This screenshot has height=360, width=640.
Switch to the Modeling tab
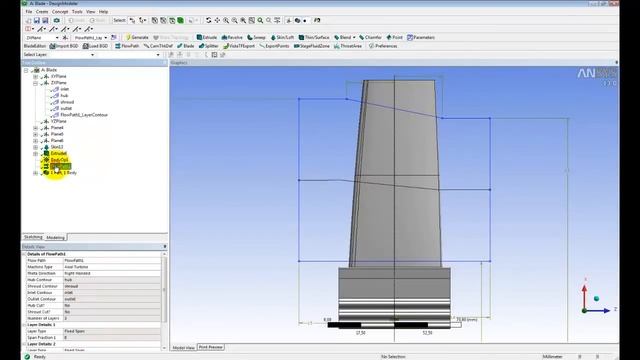click(55, 238)
